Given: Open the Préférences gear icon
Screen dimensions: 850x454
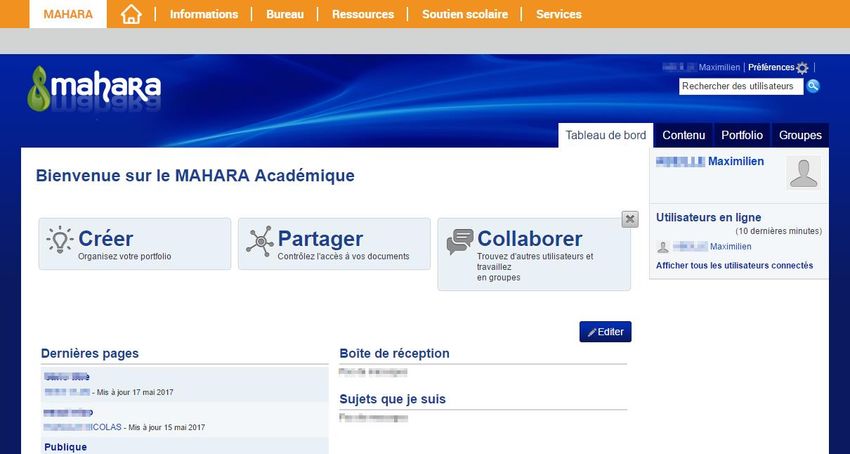Looking at the screenshot, I should 802,68.
